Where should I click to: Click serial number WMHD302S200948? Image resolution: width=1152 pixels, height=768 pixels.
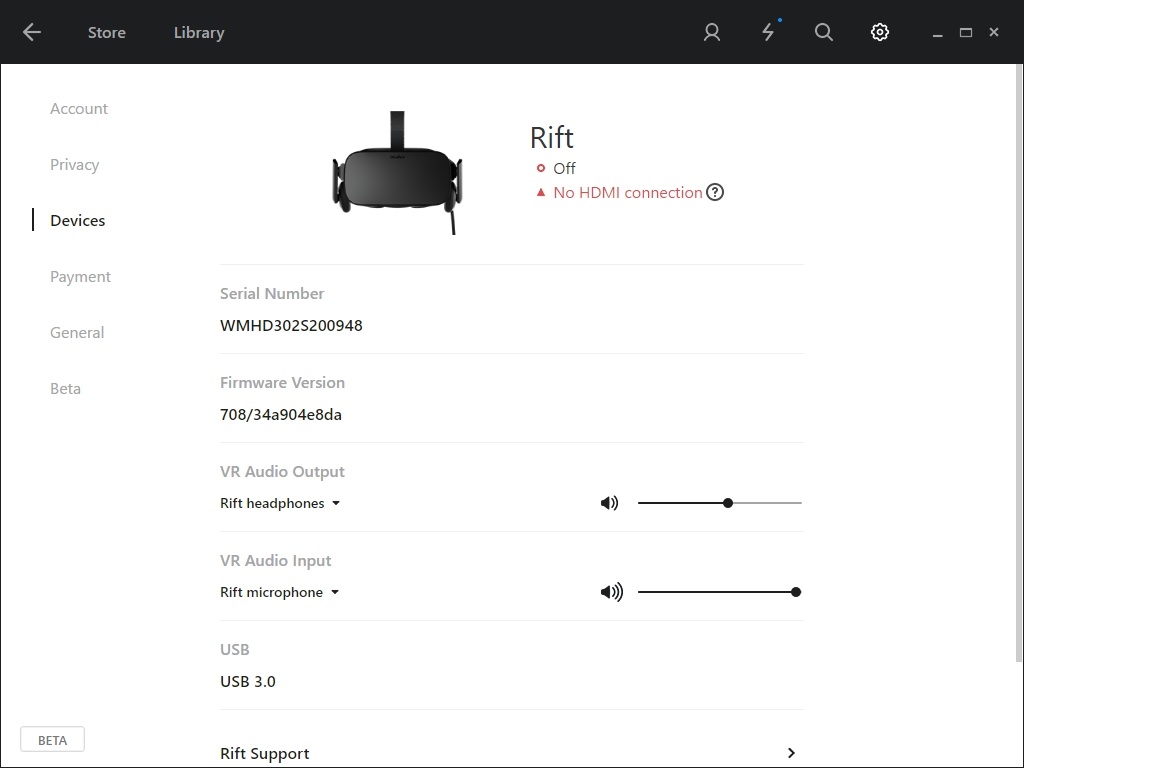(x=291, y=326)
